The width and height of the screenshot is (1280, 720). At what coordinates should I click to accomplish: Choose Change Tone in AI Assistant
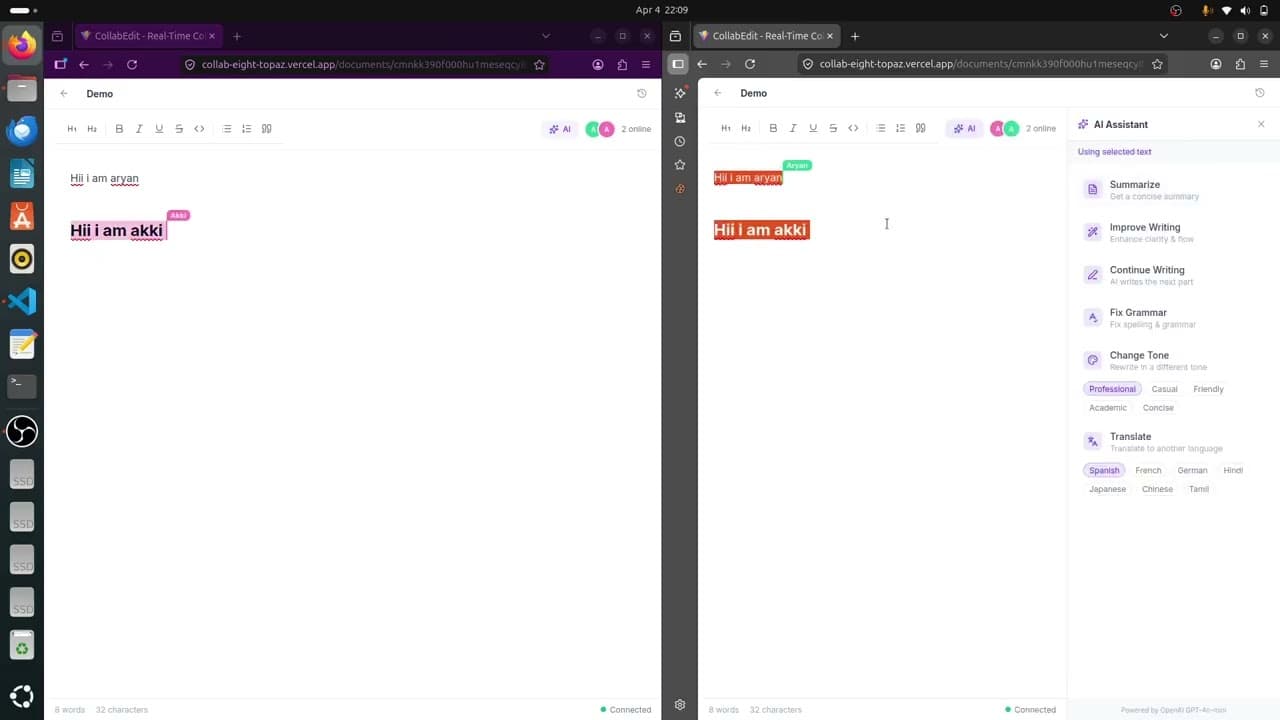1173,361
